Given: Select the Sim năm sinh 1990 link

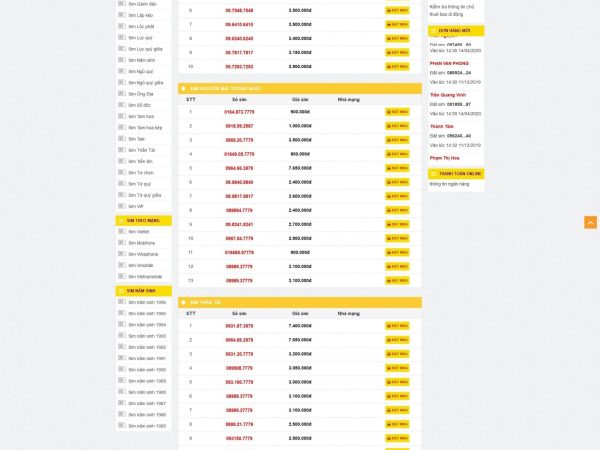Looking at the screenshot, I should tap(147, 369).
